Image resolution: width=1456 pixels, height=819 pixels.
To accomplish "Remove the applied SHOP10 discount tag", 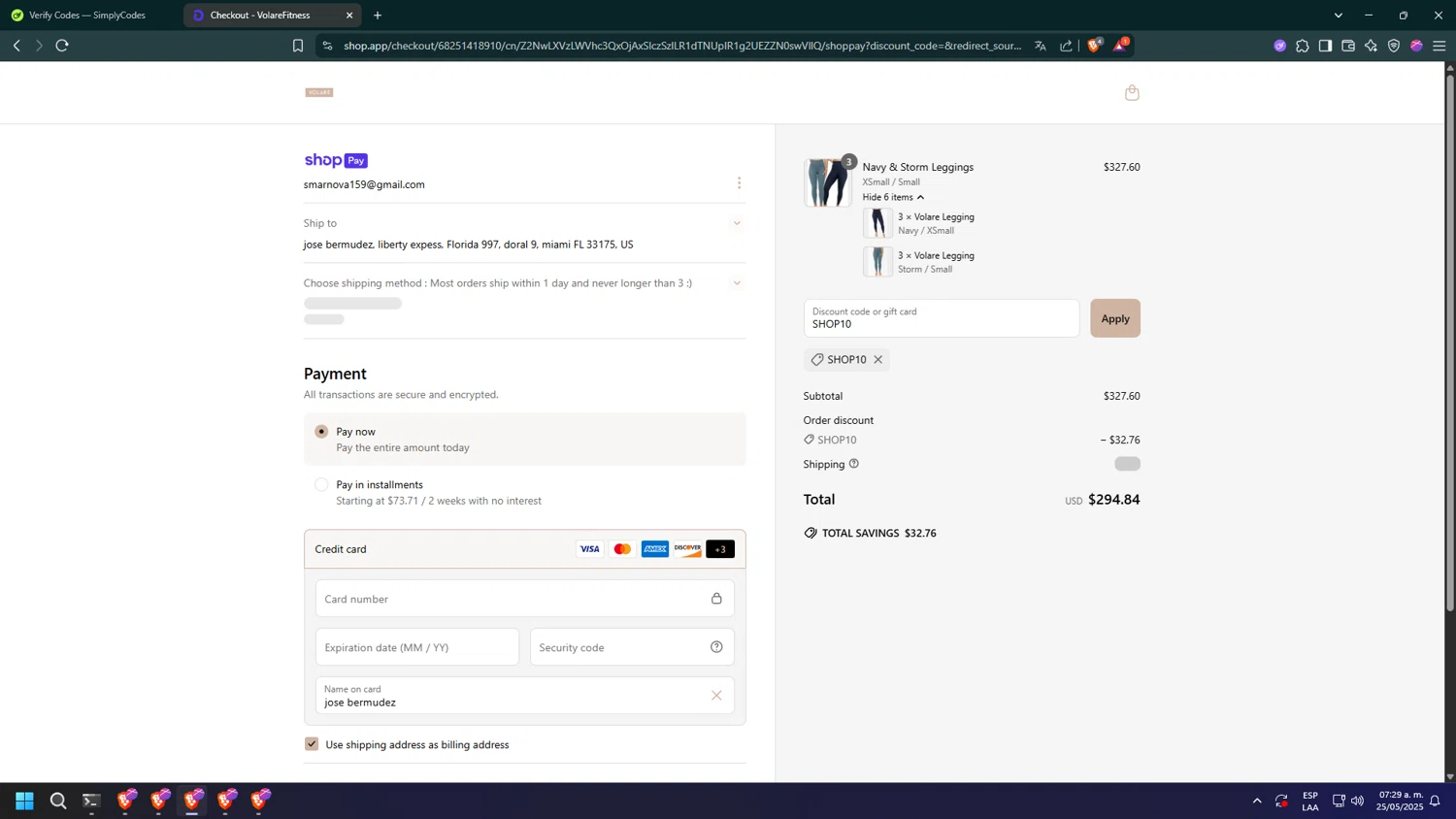I will [878, 360].
